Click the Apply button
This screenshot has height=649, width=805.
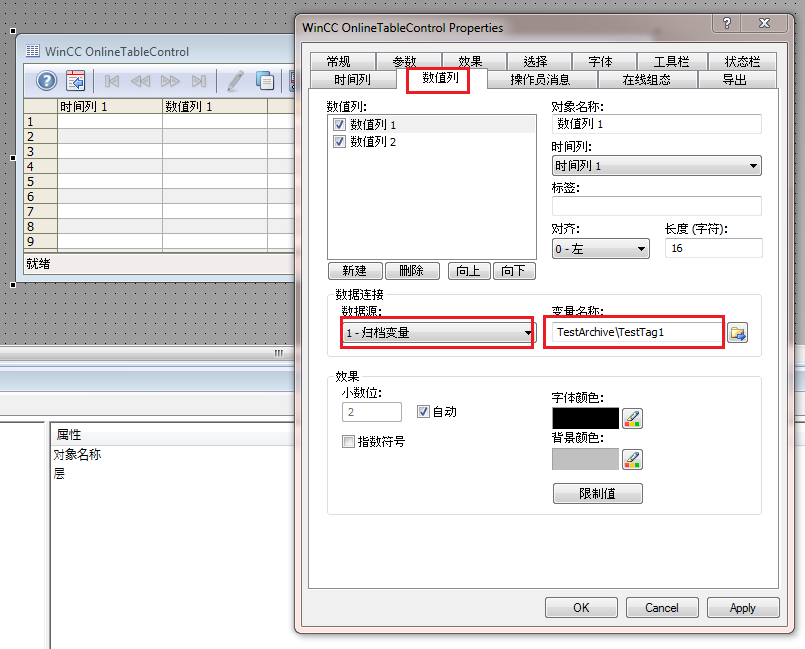743,608
